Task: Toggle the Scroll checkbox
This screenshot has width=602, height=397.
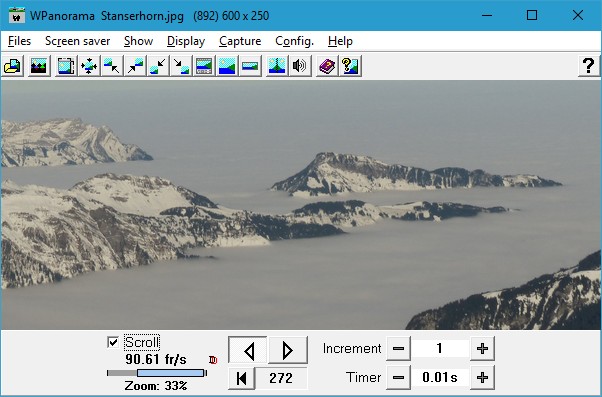Action: point(113,342)
